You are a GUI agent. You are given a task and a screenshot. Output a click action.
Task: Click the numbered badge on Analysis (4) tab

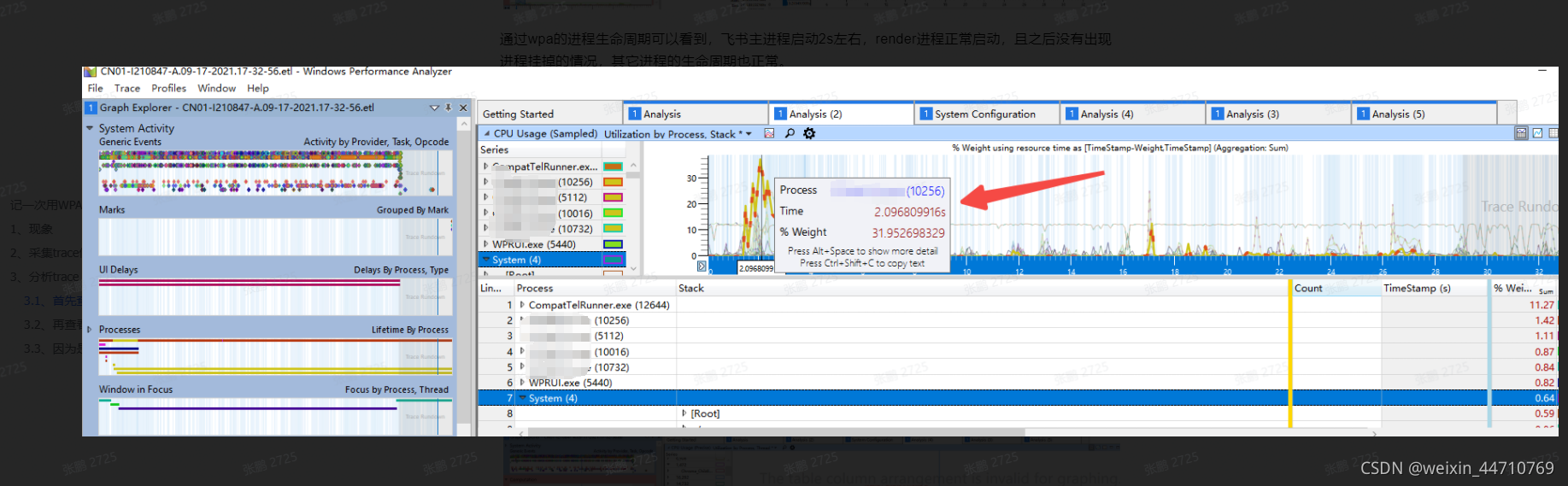pyautogui.click(x=1072, y=114)
